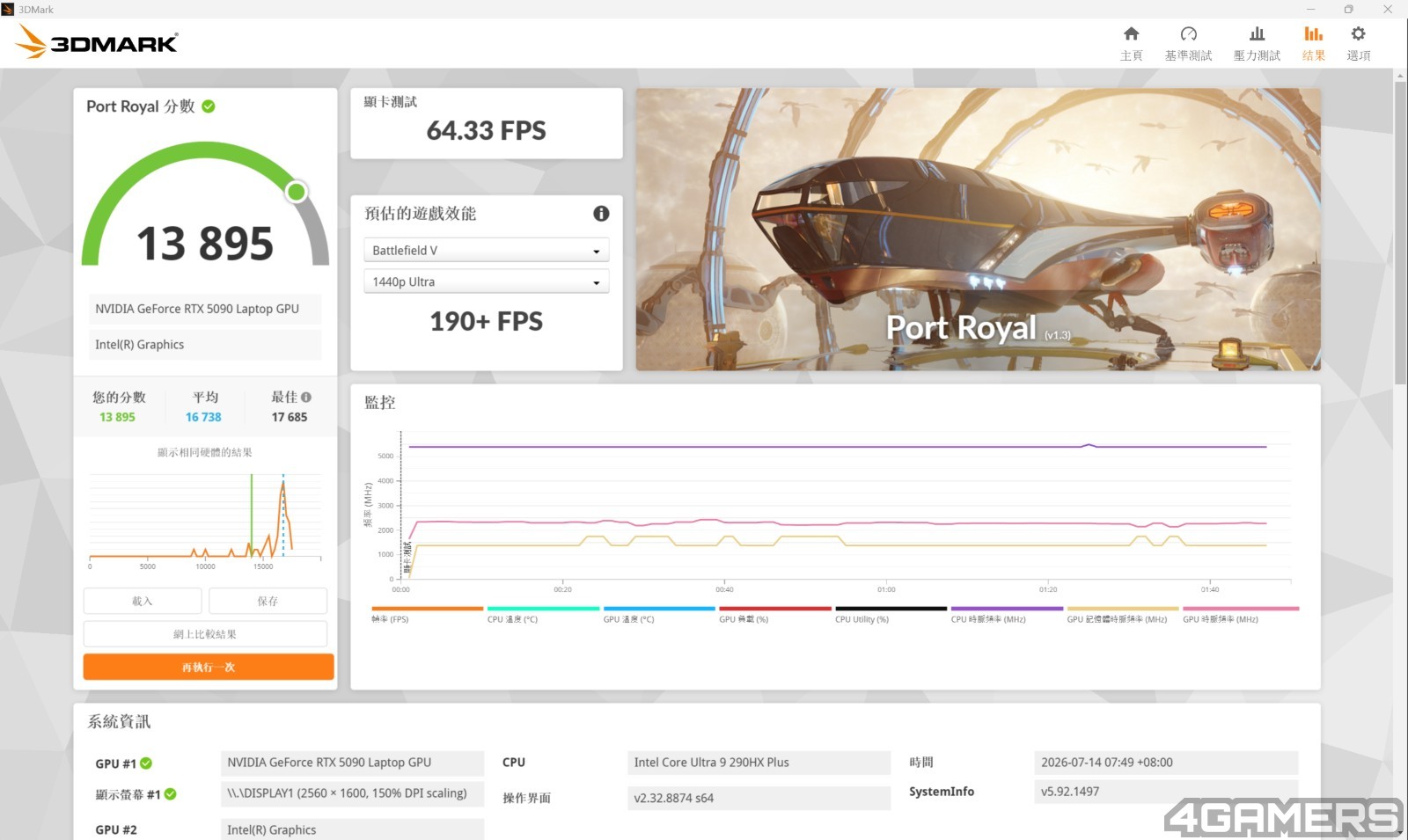
Task: Toggle the GPU 溫度 (°C) blue legend
Action: [659, 614]
